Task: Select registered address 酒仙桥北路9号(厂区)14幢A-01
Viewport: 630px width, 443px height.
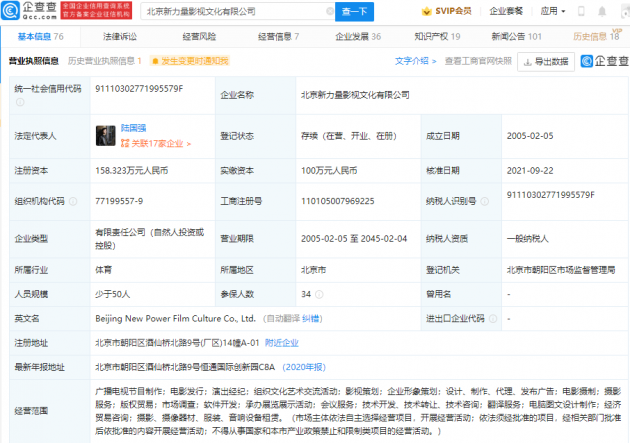Action: pyautogui.click(x=177, y=343)
